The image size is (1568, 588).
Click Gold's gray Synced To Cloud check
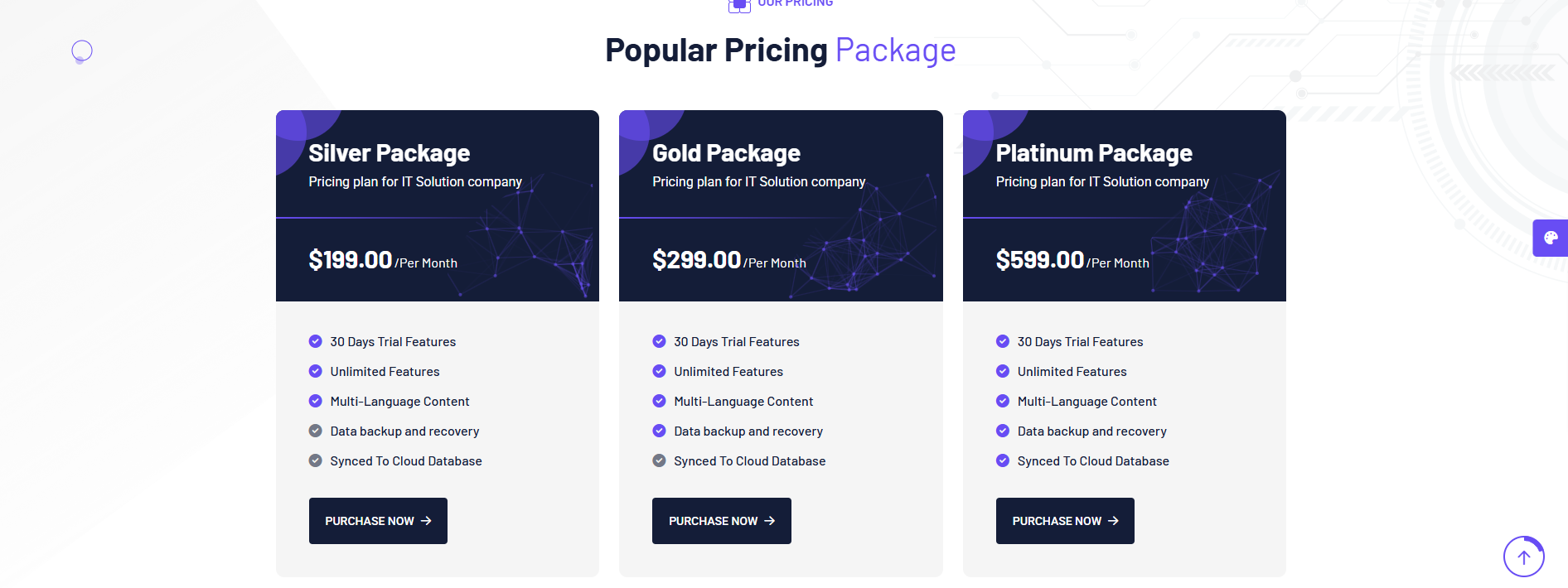659,460
